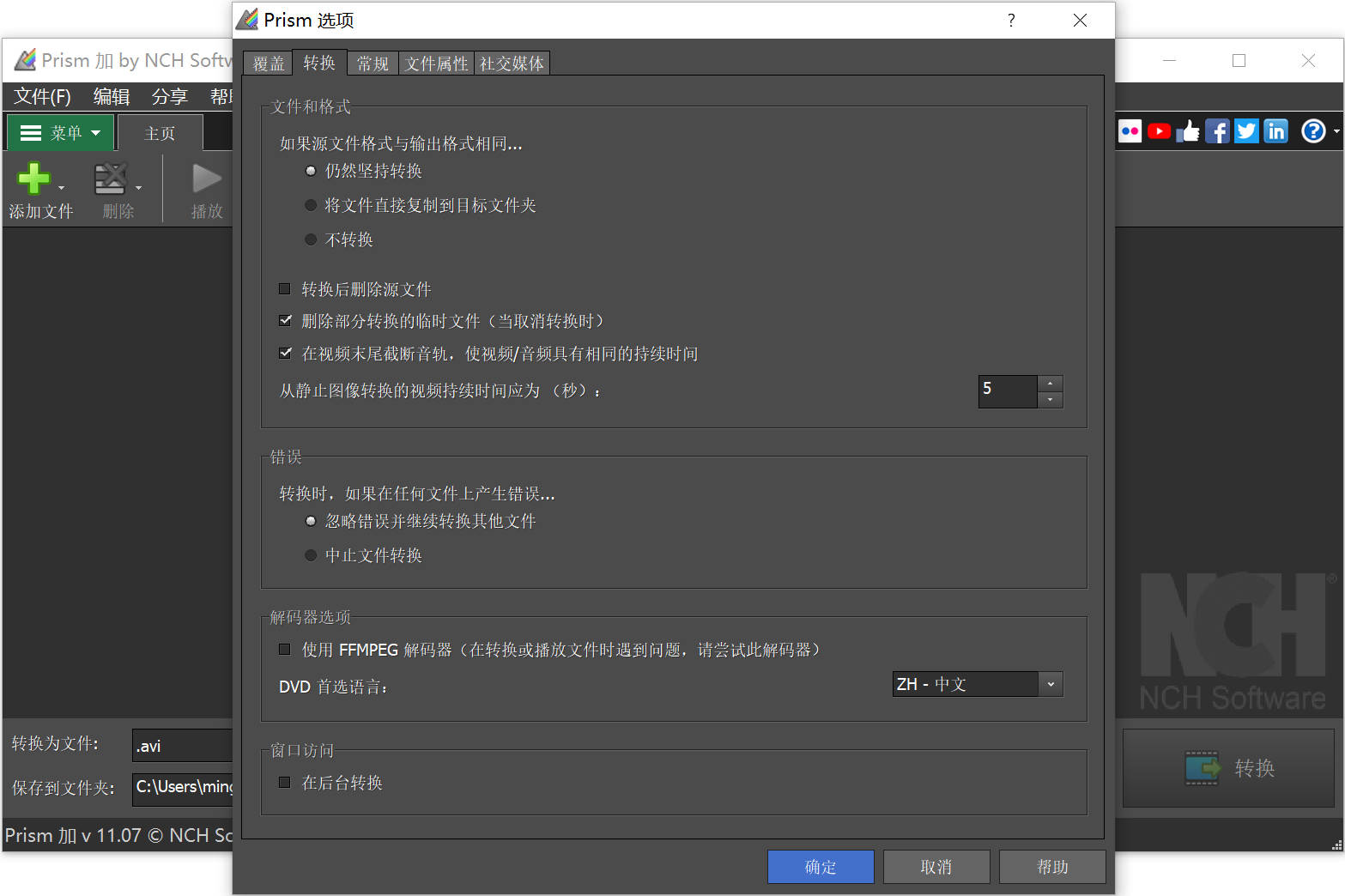This screenshot has width=1345, height=896.
Task: Click the Cancel (取消) button
Action: 936,867
